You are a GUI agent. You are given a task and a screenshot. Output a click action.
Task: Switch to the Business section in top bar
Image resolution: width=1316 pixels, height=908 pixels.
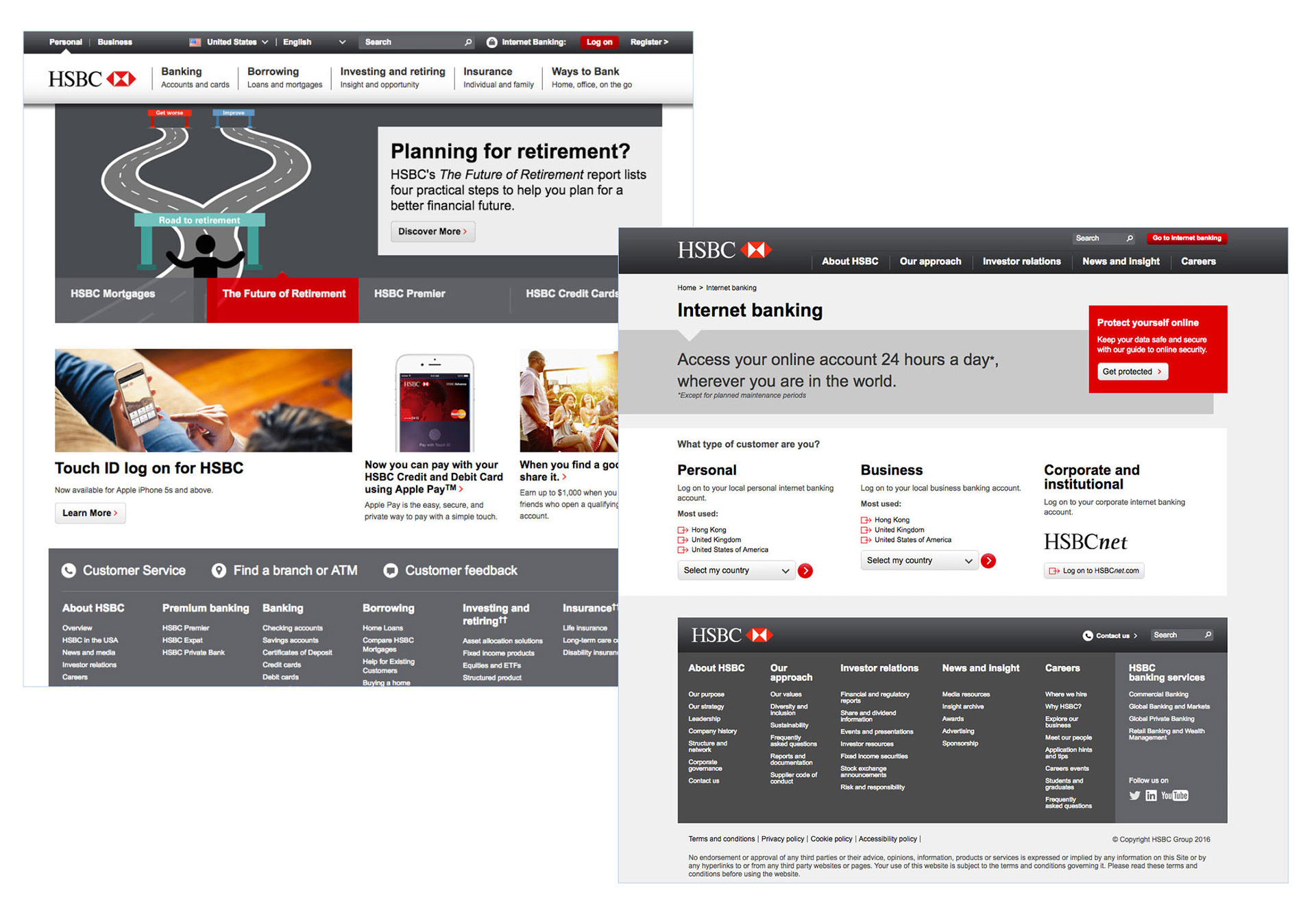[114, 42]
